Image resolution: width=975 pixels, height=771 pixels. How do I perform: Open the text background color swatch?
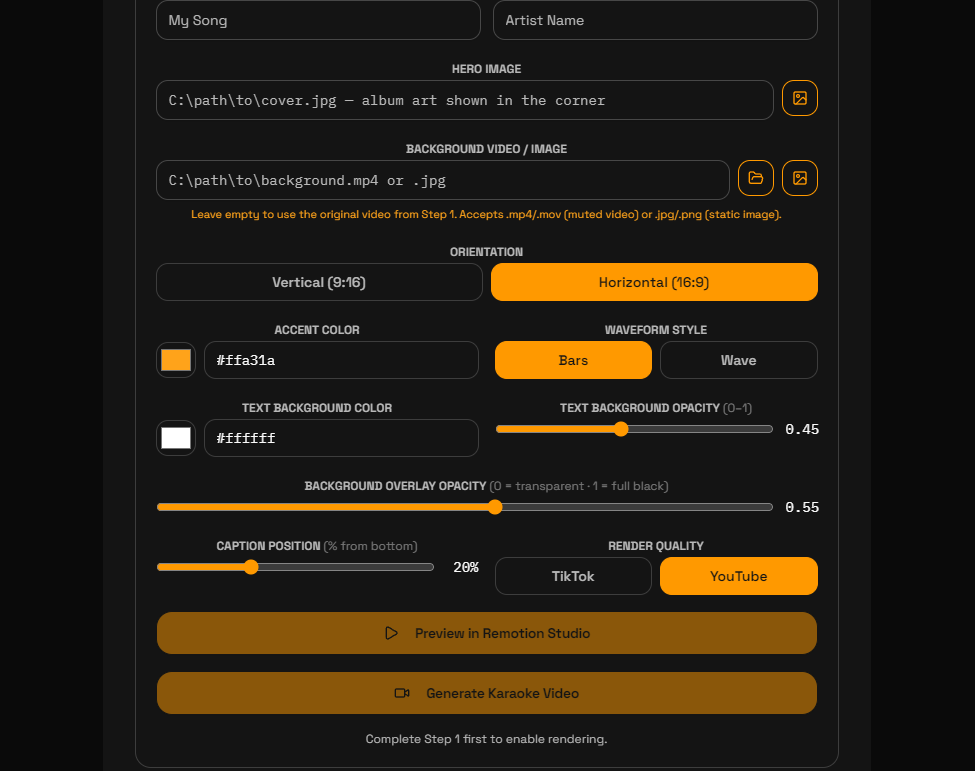[x=176, y=438]
